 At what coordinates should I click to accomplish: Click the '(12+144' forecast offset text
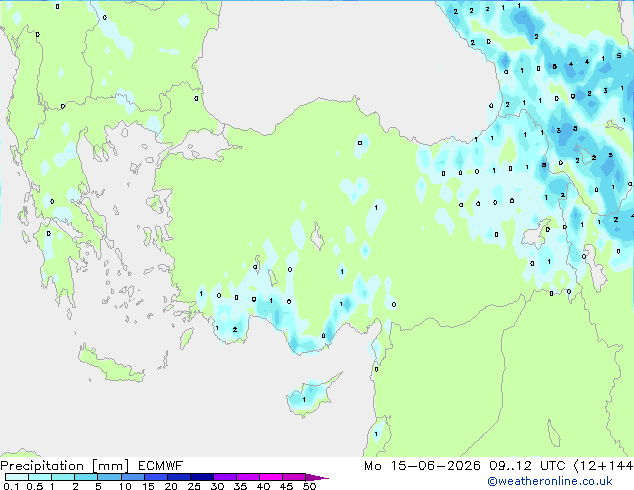click(x=604, y=466)
